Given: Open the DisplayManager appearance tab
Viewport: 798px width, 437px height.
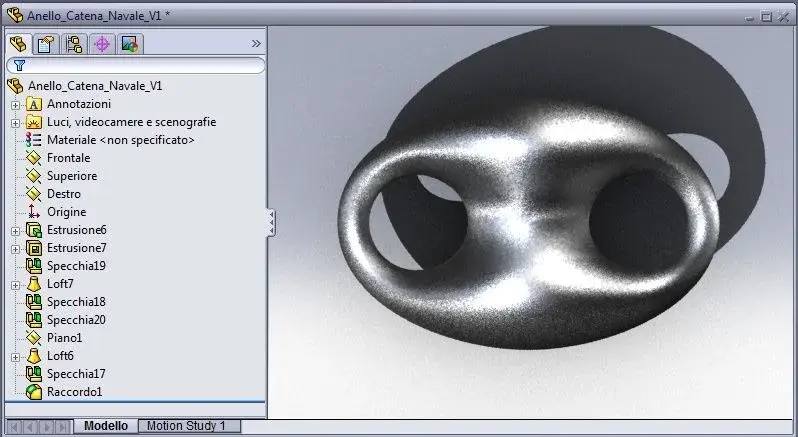Looking at the screenshot, I should coord(130,44).
